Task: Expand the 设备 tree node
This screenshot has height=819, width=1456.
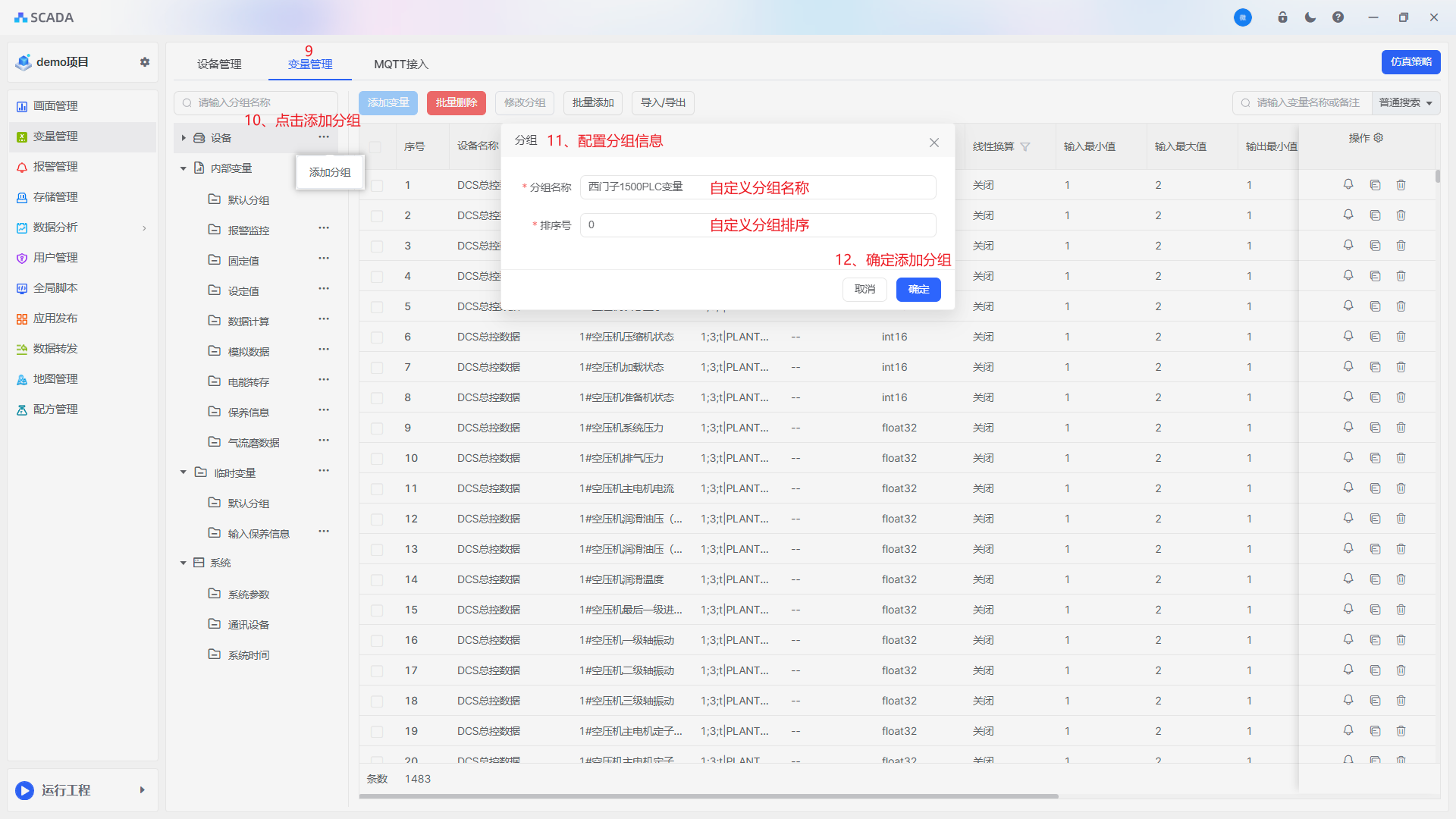Action: pyautogui.click(x=184, y=138)
